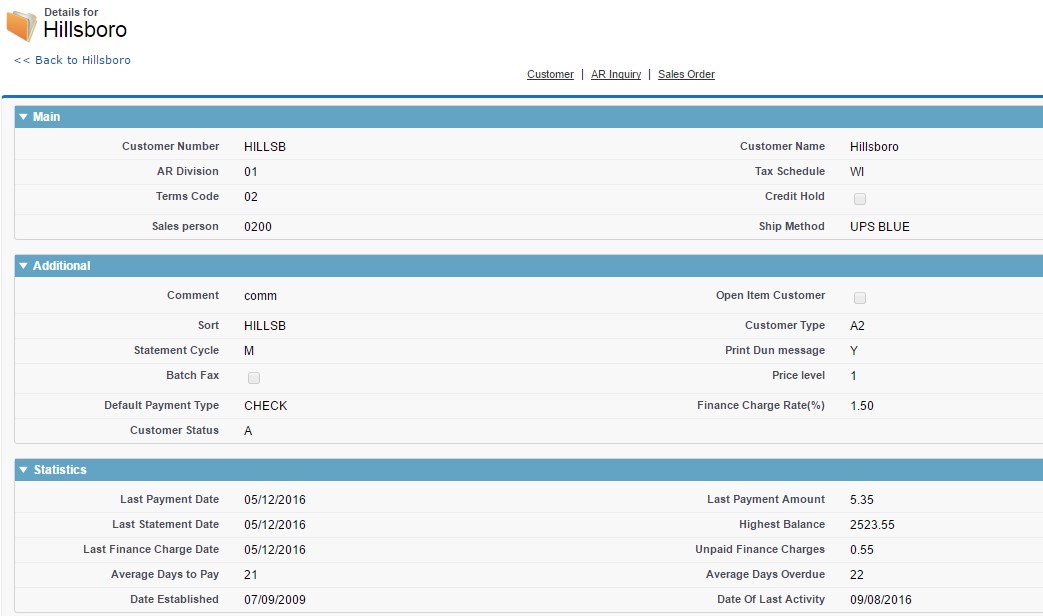Open the AR Inquiry link
This screenshot has height=616, width=1043.
616,74
